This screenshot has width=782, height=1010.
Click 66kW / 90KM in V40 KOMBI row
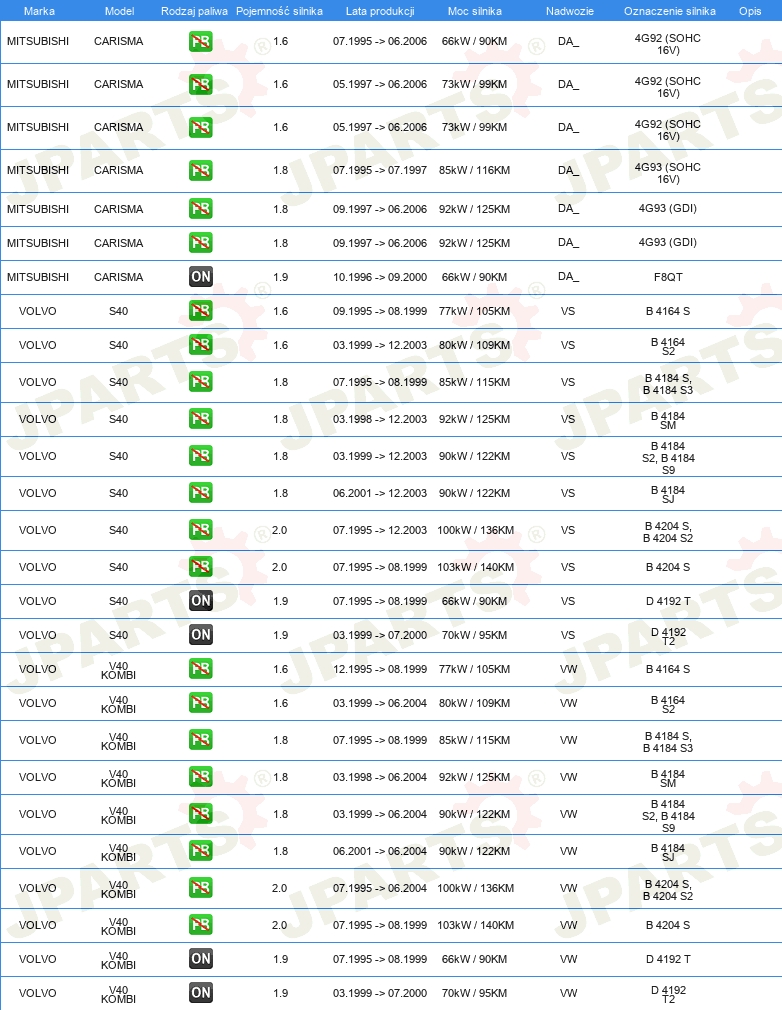[x=475, y=959]
